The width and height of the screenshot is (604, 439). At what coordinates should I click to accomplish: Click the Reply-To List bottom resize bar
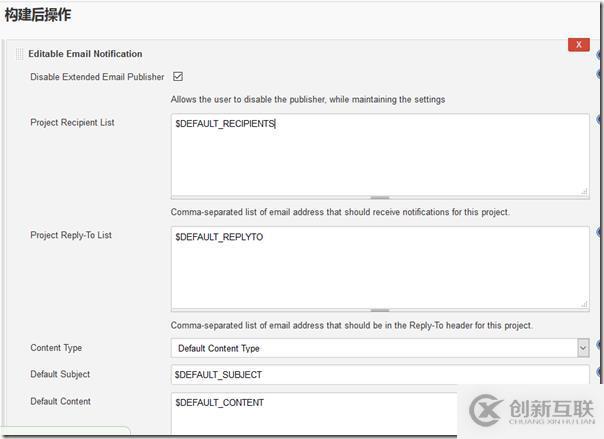[379, 310]
